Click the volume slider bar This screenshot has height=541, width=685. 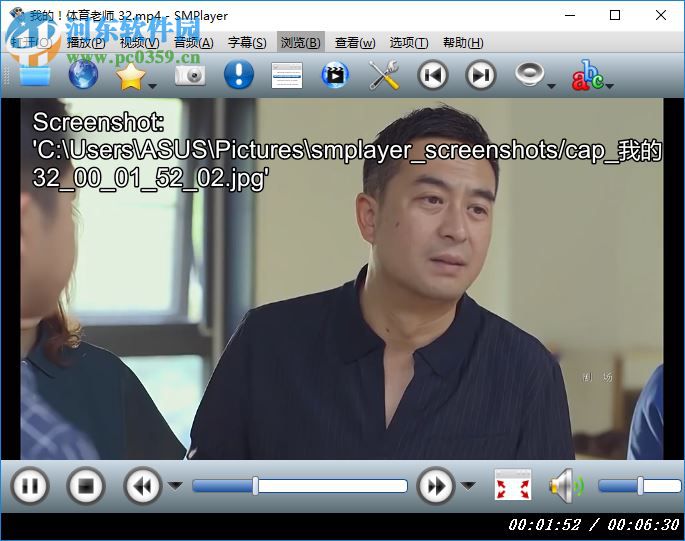[x=634, y=486]
